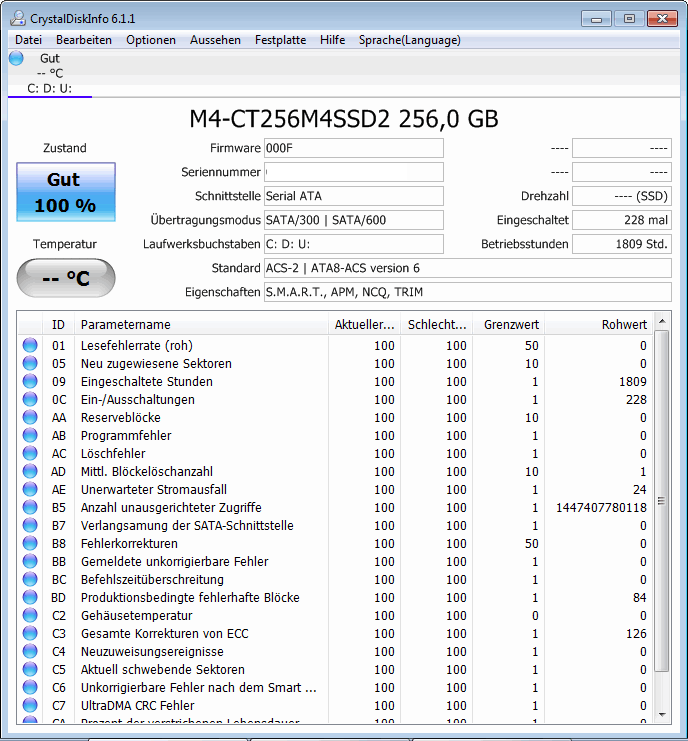Open the Aussehen menu
The width and height of the screenshot is (688, 741).
(215, 40)
